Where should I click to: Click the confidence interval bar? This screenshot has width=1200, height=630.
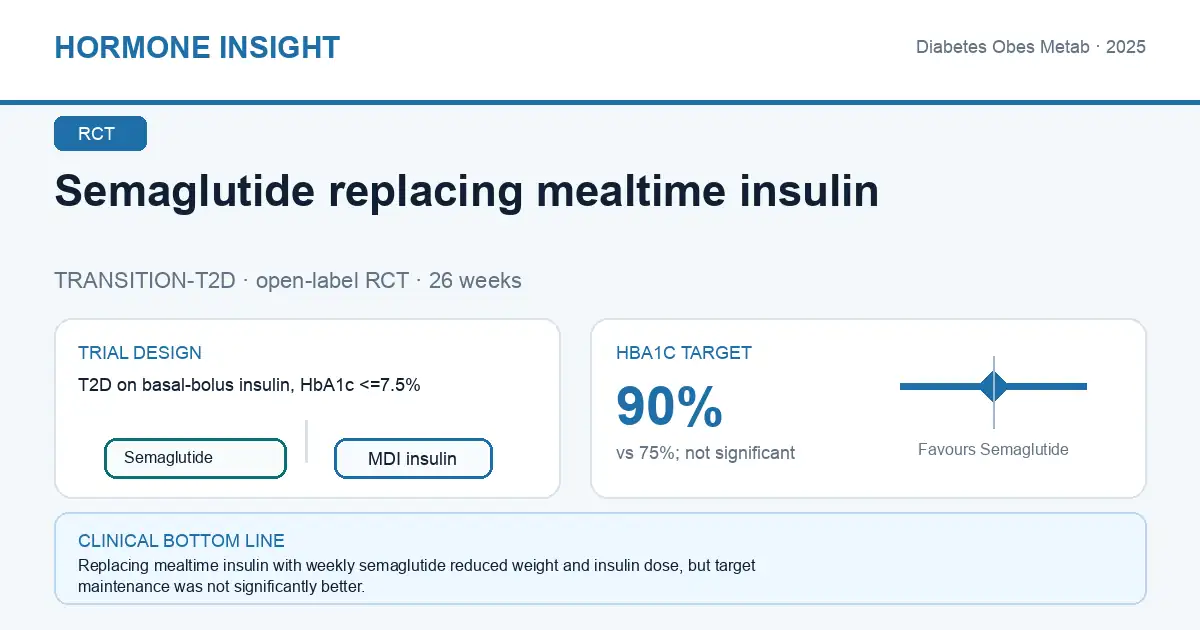click(993, 386)
